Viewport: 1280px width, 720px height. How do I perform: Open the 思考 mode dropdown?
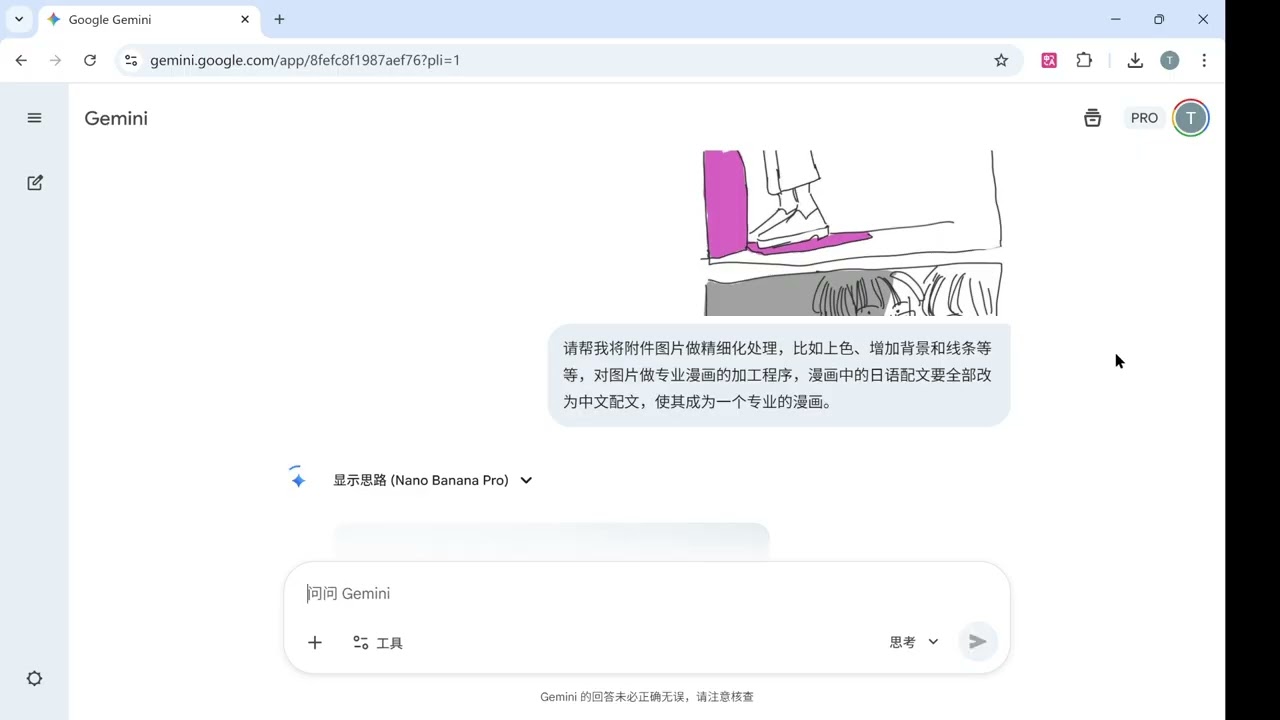pyautogui.click(x=911, y=642)
